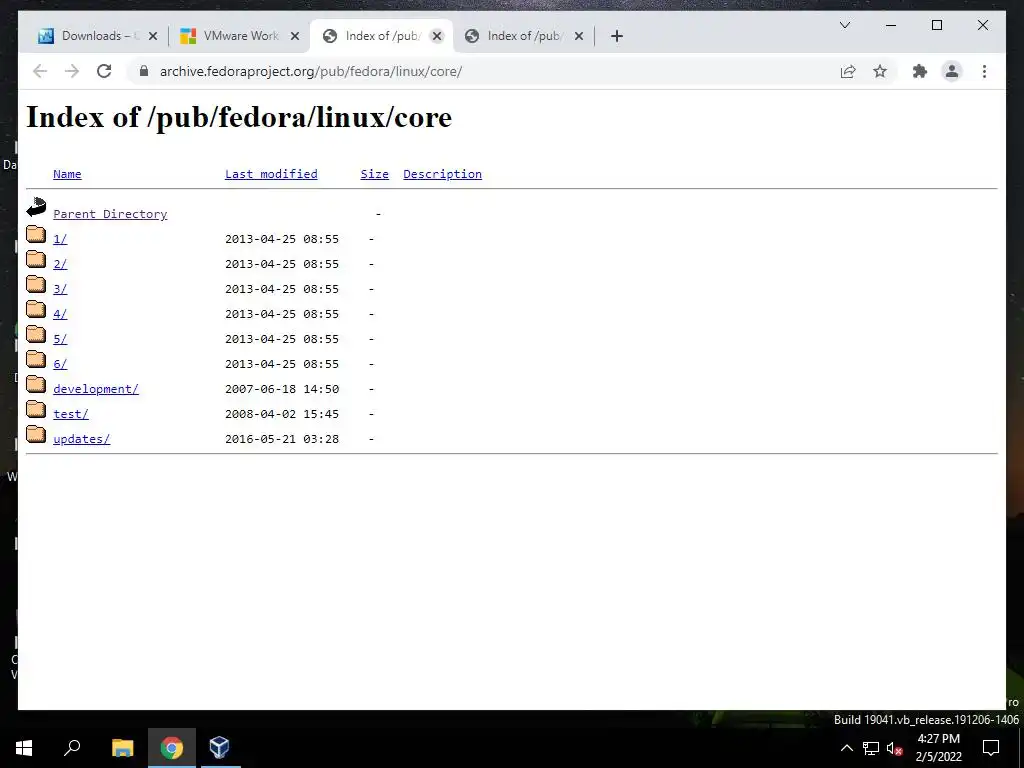Sort listing by Description
This screenshot has width=1024, height=768.
[x=442, y=174]
